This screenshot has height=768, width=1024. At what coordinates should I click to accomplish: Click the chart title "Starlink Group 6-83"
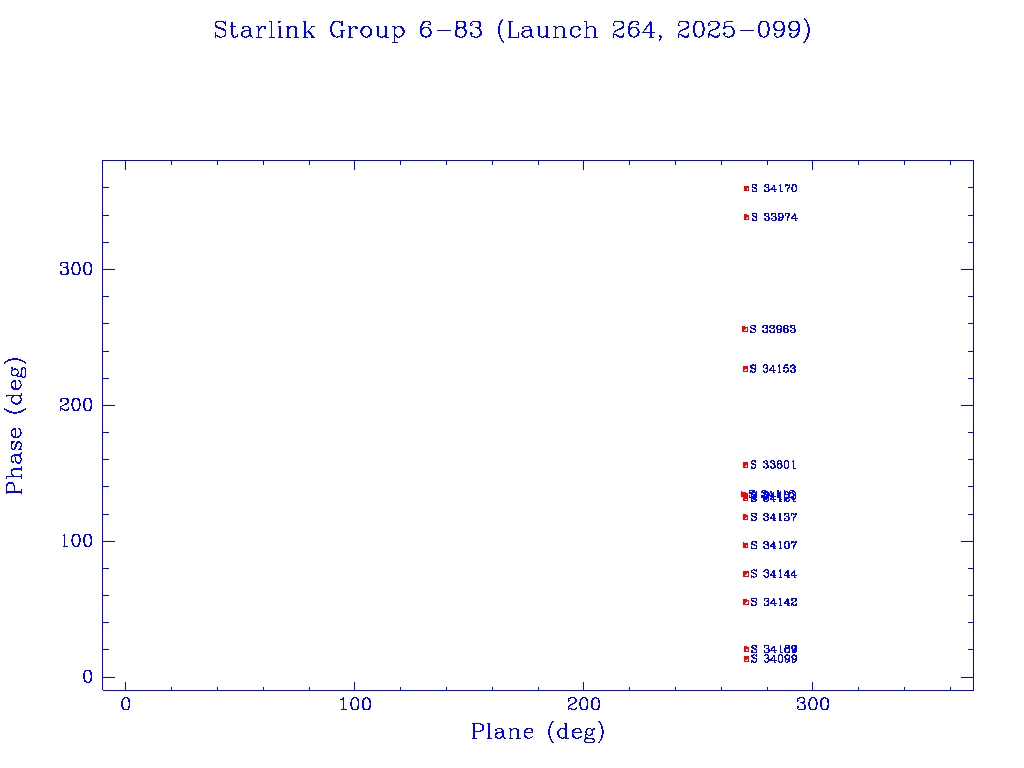point(348,30)
